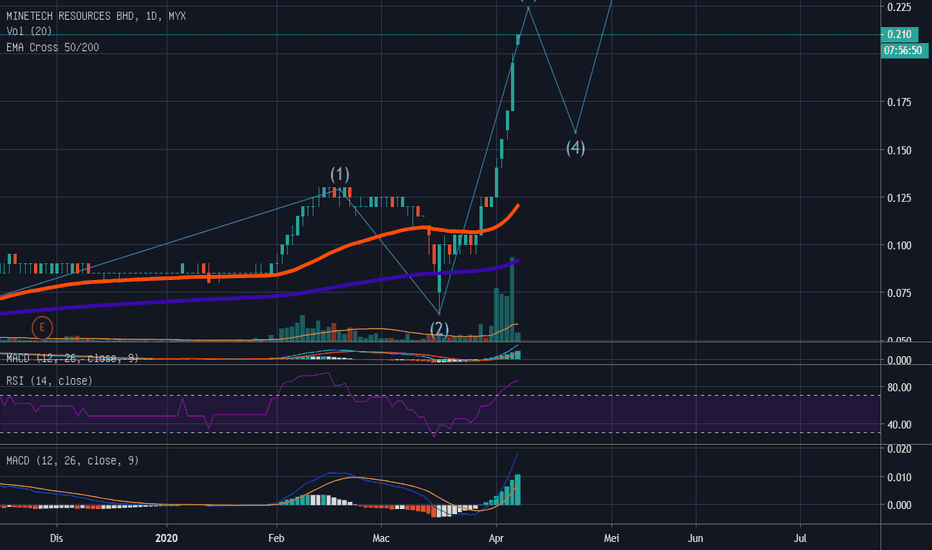The width and height of the screenshot is (932, 550).
Task: Click the countdown timer 07:56:50 label
Action: pyautogui.click(x=903, y=51)
